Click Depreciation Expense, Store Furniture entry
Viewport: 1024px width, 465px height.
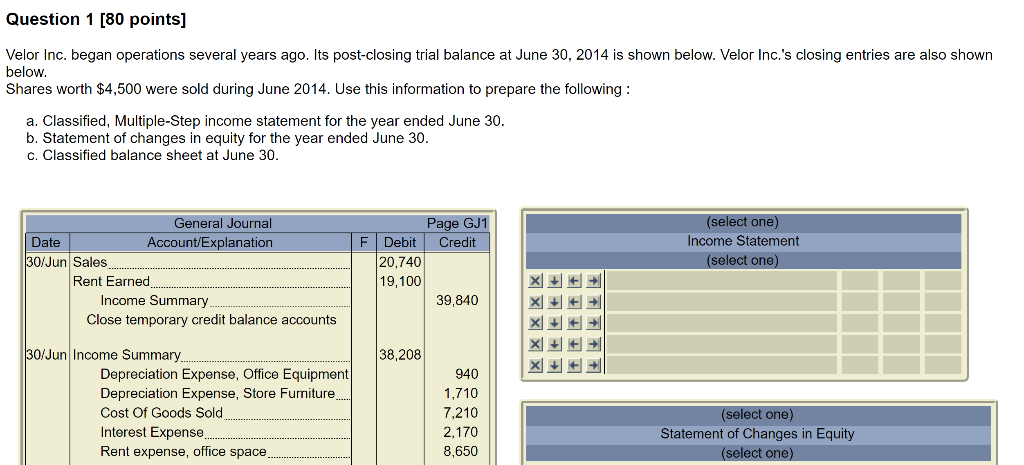point(217,394)
